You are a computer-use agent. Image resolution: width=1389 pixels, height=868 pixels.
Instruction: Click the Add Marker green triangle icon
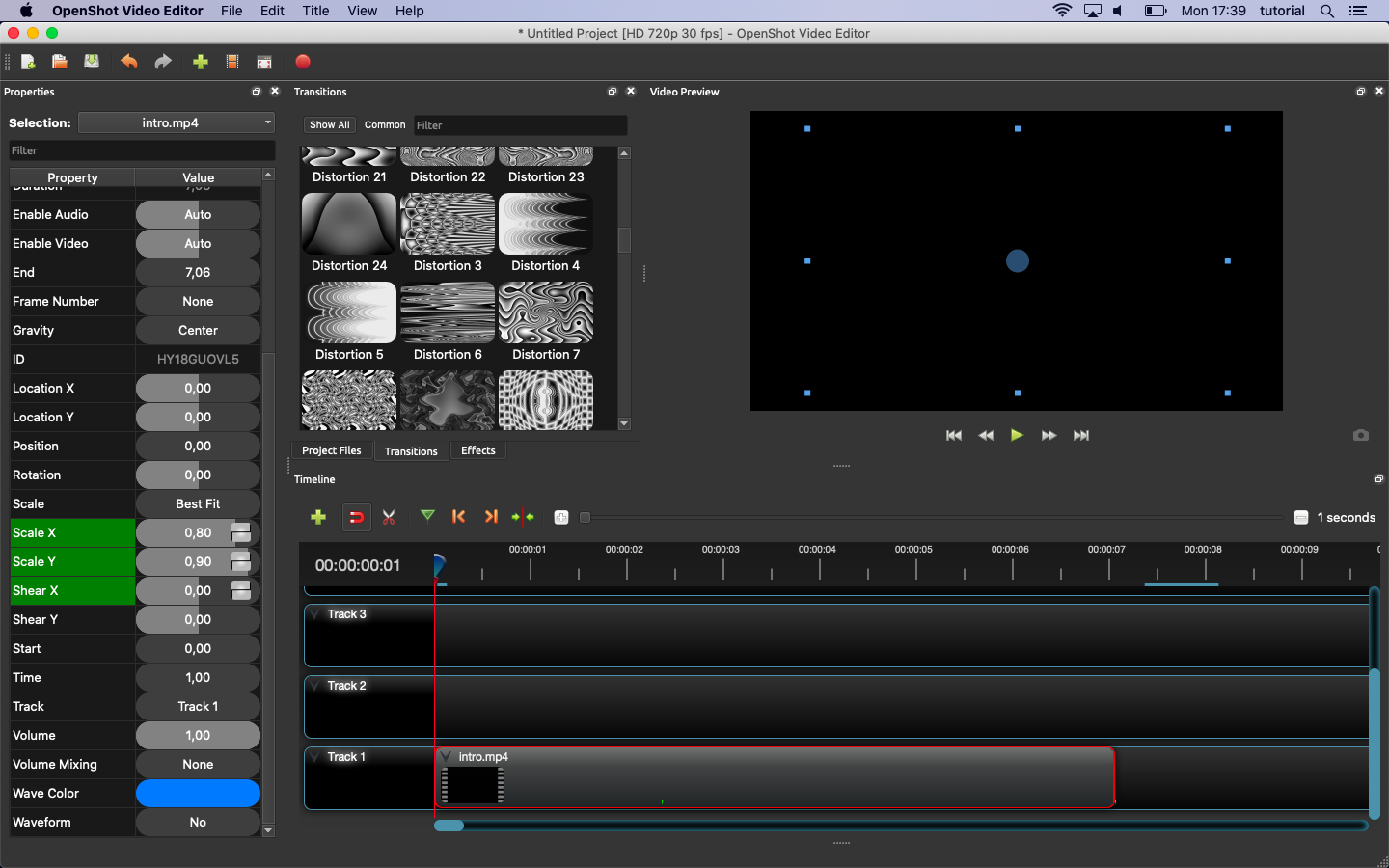pyautogui.click(x=427, y=517)
